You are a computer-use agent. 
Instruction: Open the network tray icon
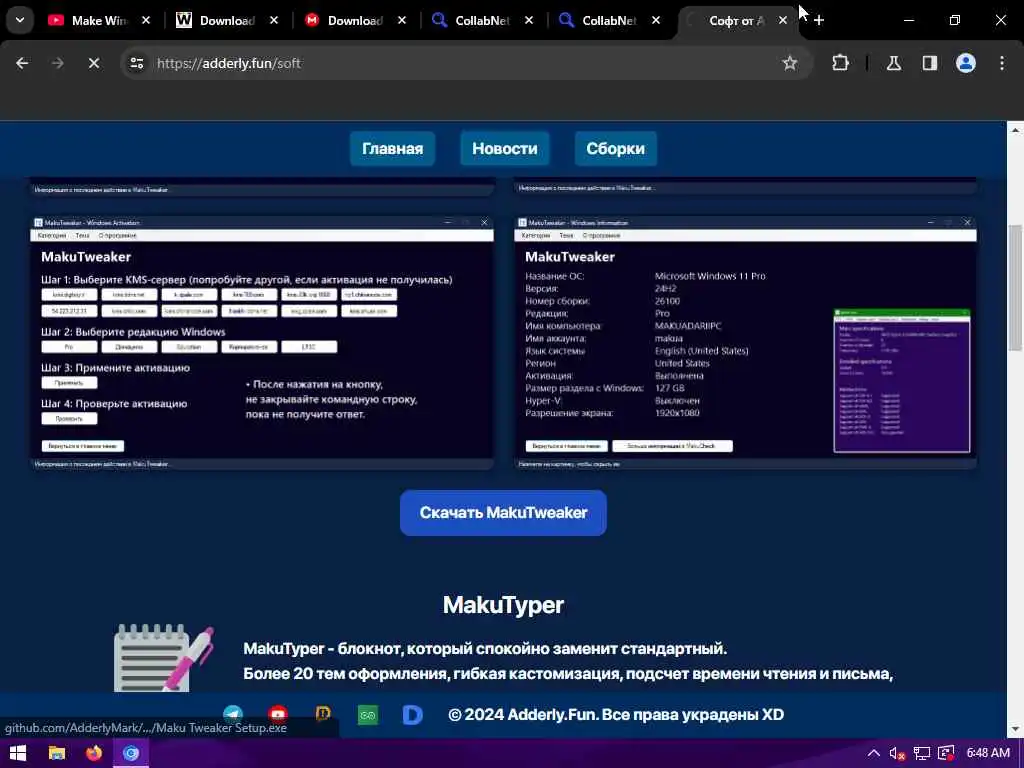[x=921, y=753]
